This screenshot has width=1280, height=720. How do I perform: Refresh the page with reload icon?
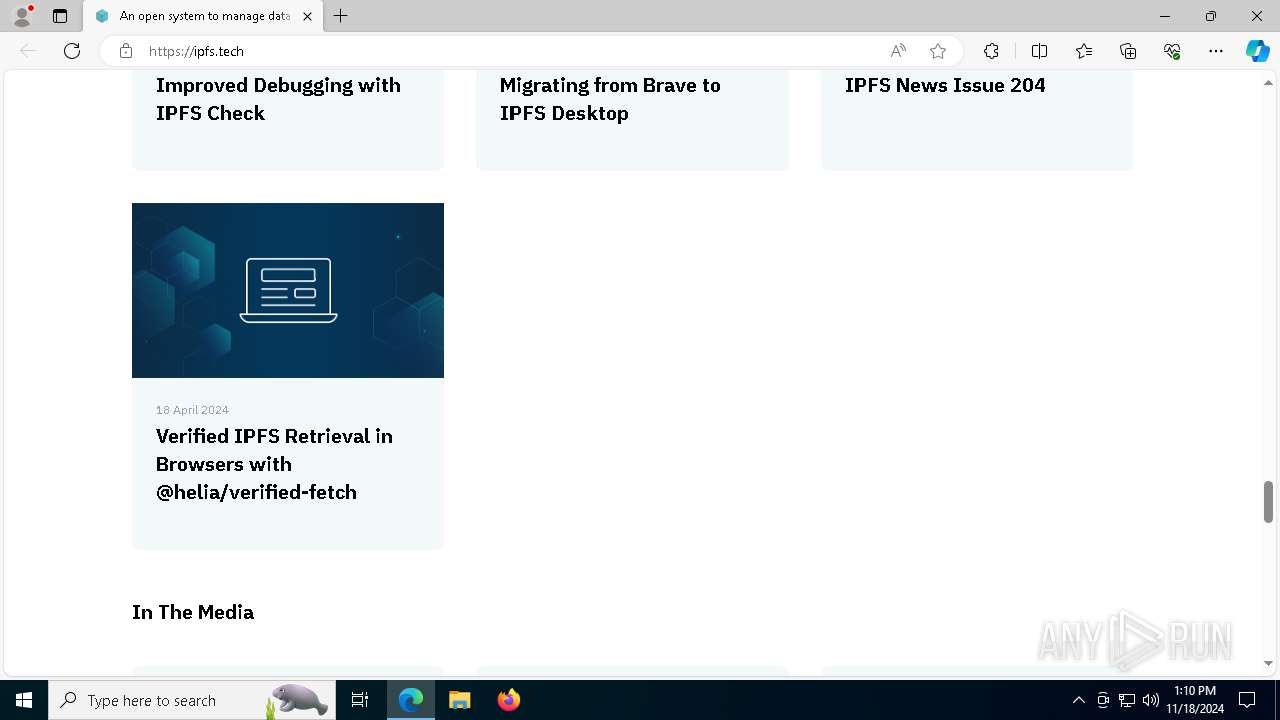(72, 51)
